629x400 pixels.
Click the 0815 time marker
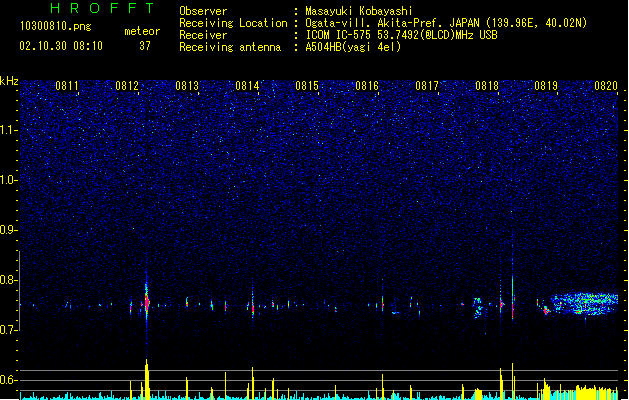pos(307,86)
